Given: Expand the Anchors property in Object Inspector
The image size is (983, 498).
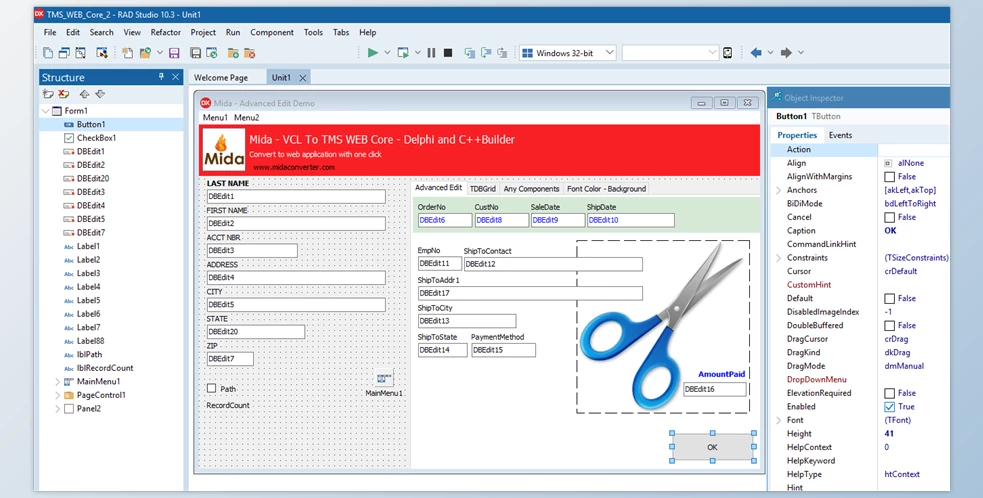Looking at the screenshot, I should pos(777,190).
